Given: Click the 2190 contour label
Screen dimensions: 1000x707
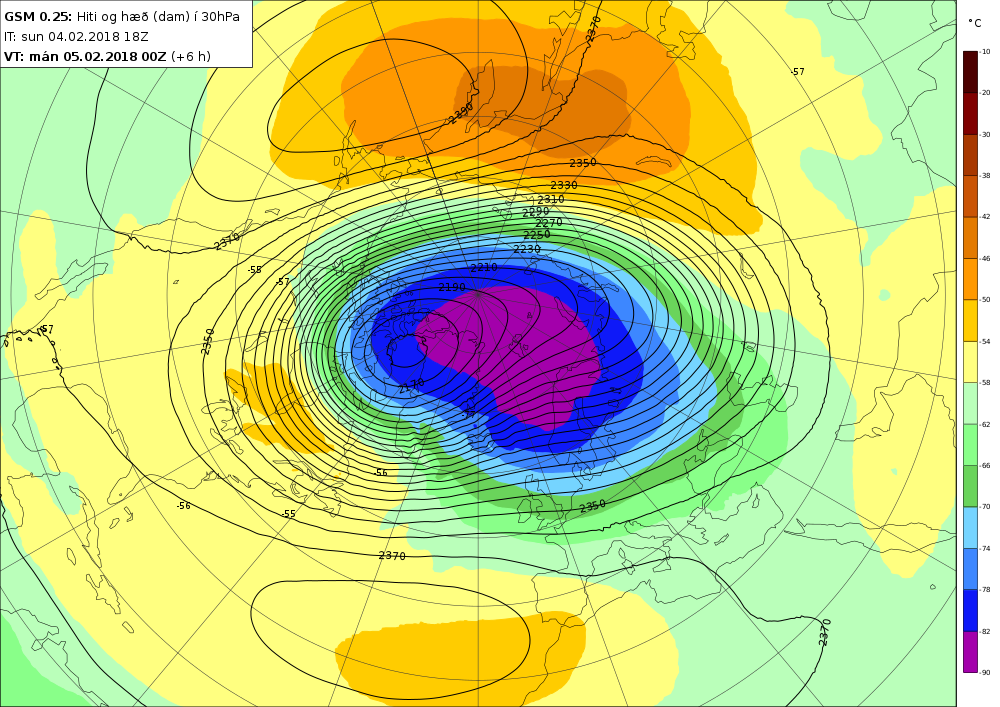Looking at the screenshot, I should 452,288.
